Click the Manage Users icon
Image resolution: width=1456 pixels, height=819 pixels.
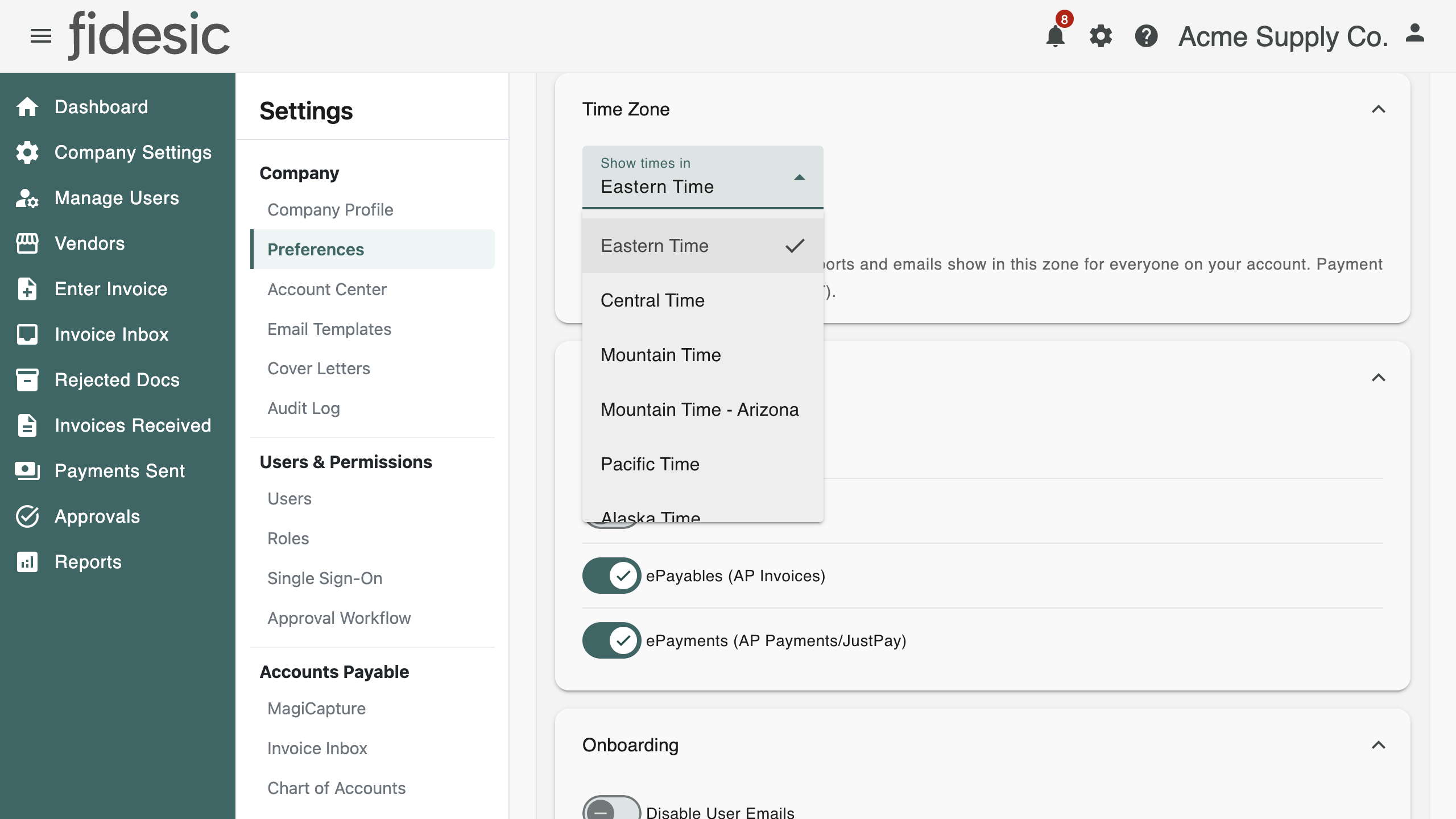pos(27,198)
